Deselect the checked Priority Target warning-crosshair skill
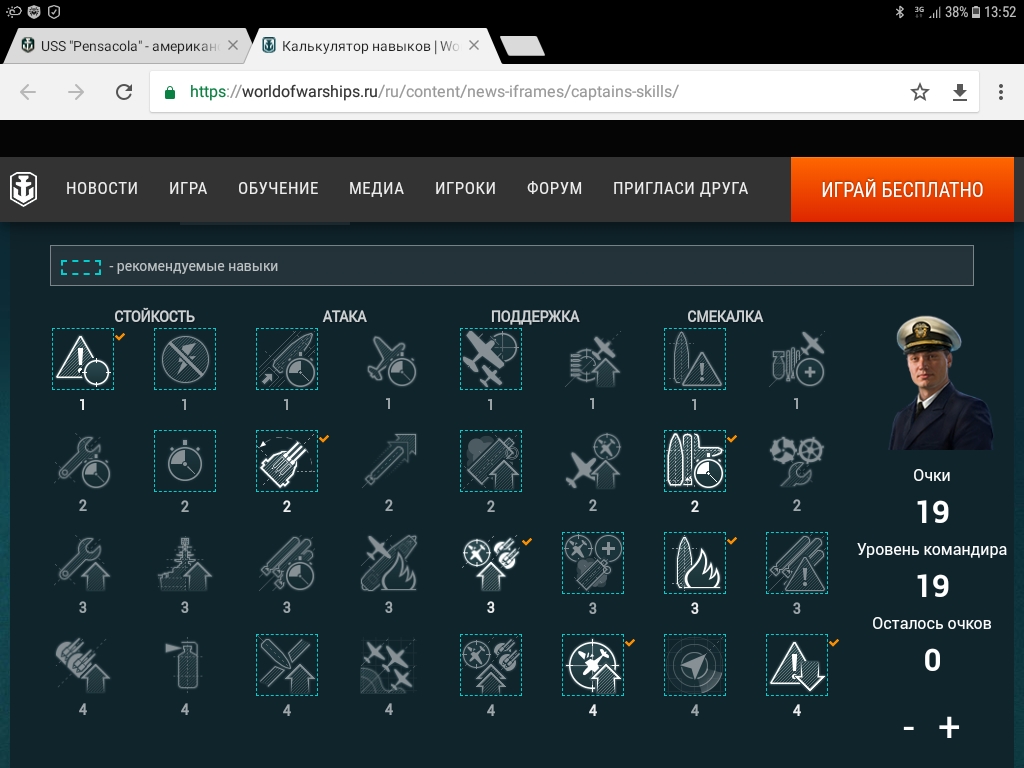Image resolution: width=1024 pixels, height=768 pixels. [x=83, y=359]
